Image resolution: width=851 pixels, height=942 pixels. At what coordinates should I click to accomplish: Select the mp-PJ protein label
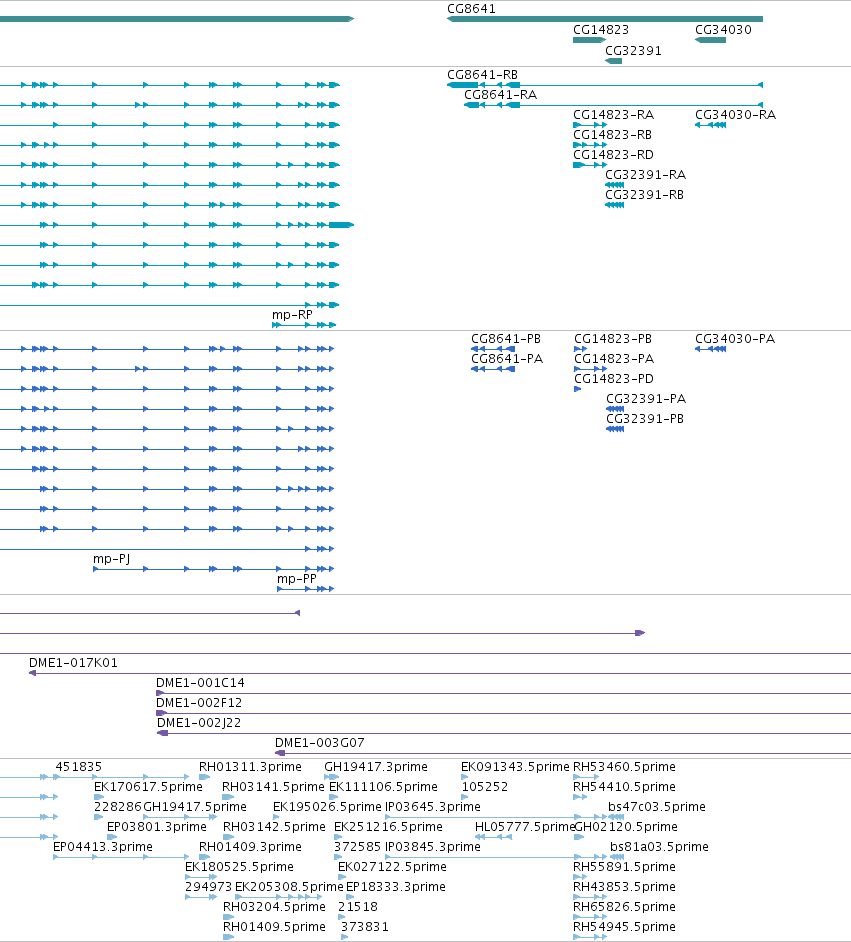pos(111,559)
